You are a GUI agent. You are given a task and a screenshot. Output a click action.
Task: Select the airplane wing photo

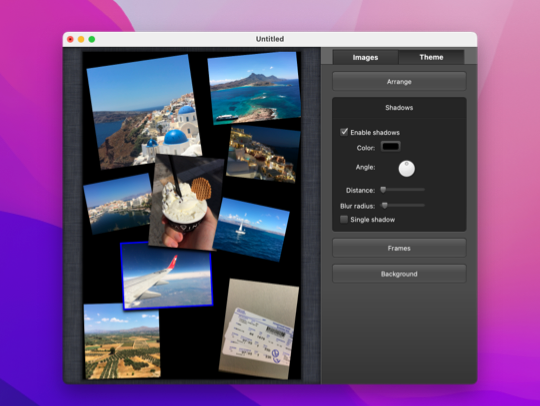point(167,275)
